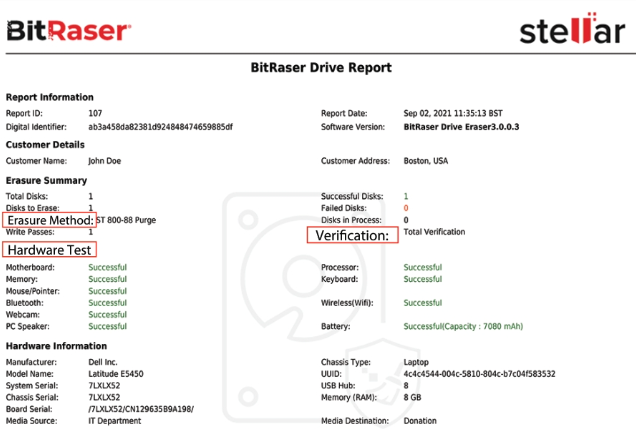Select 'BitRaser Drive Eraser3.0.0.3' software version

coord(461,127)
